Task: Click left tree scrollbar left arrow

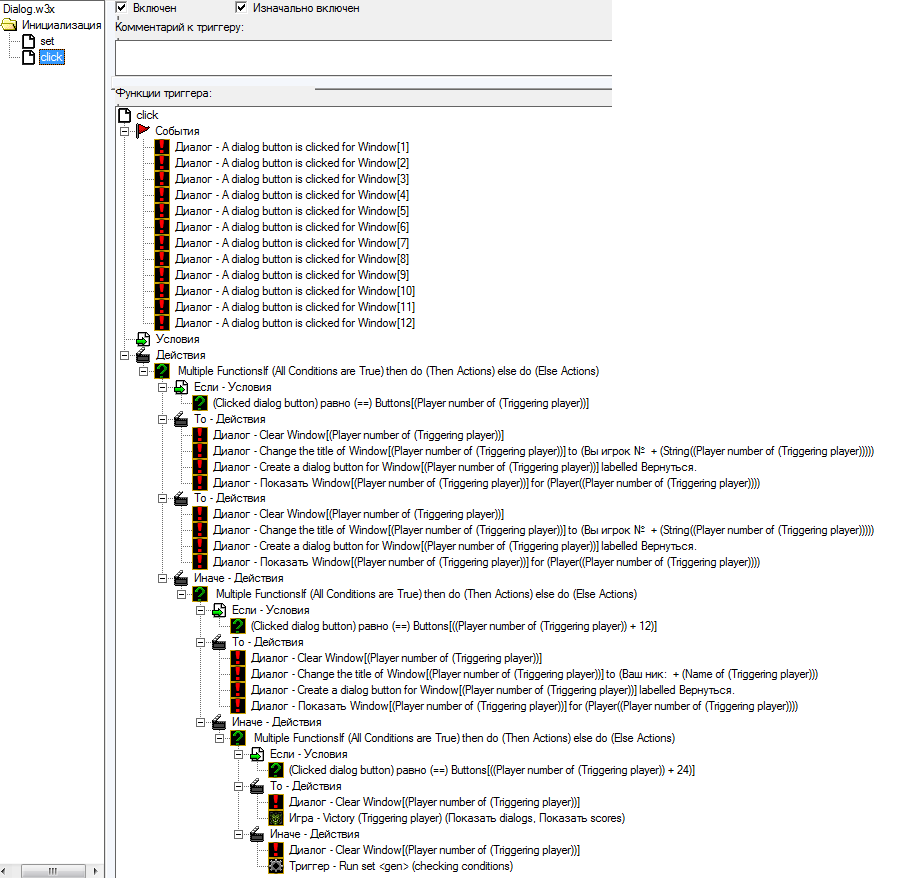Action: (4, 871)
